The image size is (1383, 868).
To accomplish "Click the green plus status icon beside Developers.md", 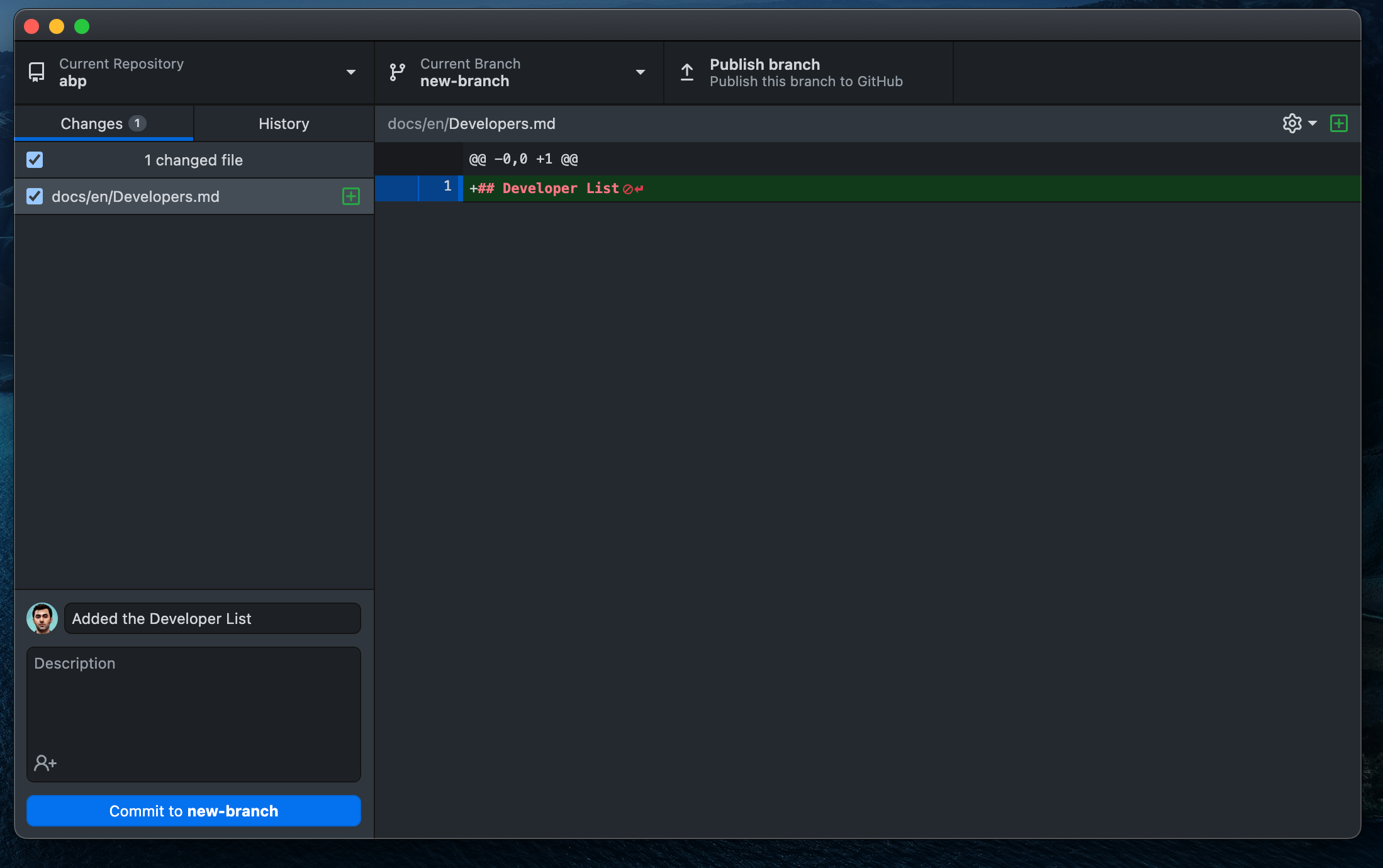I will tap(350, 196).
